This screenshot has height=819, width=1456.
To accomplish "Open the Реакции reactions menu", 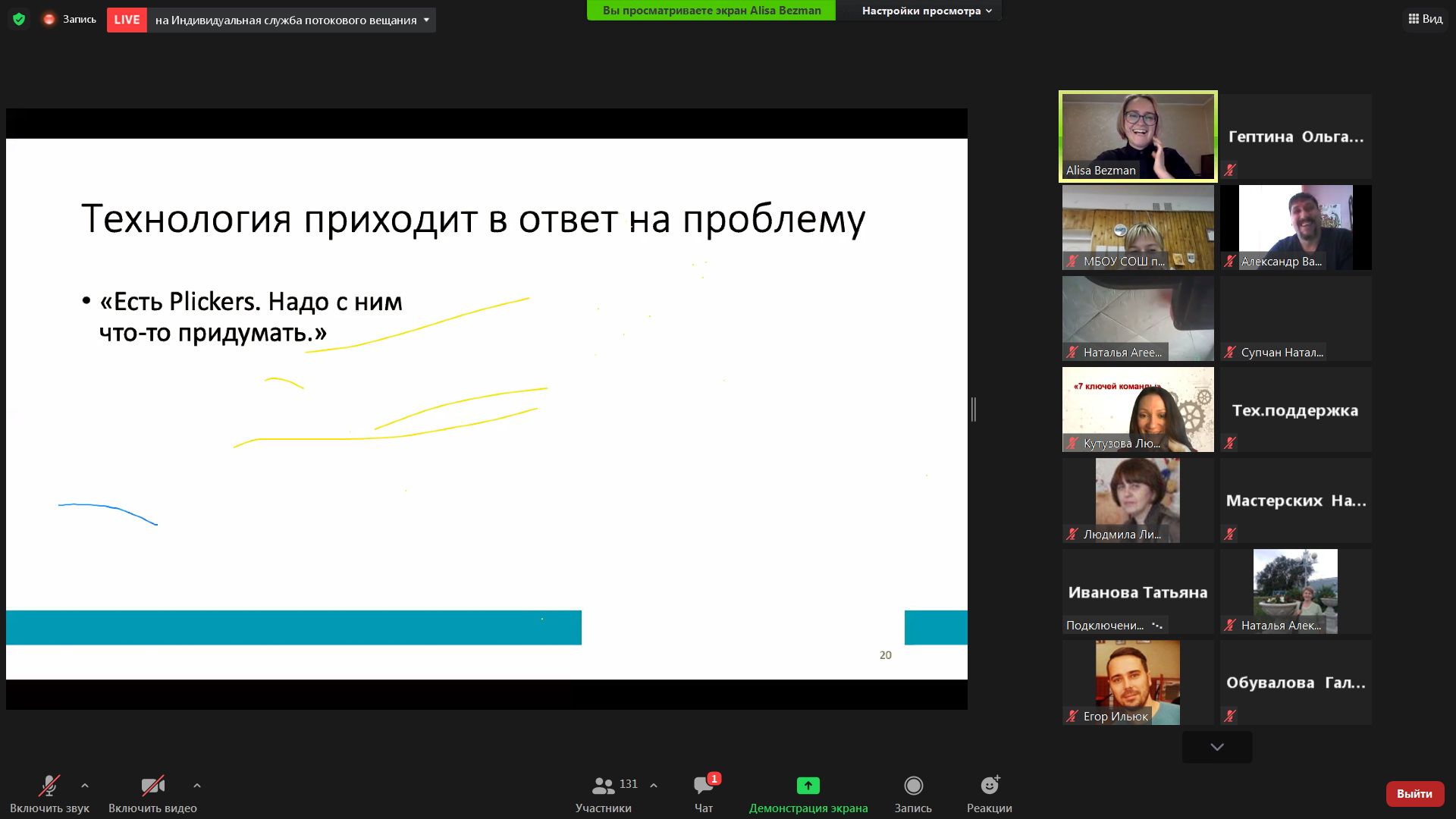I will point(990,794).
